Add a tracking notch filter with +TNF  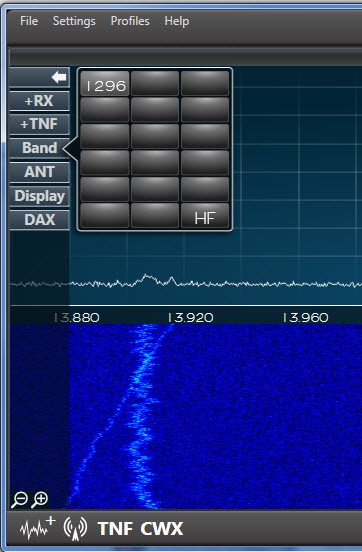39,124
